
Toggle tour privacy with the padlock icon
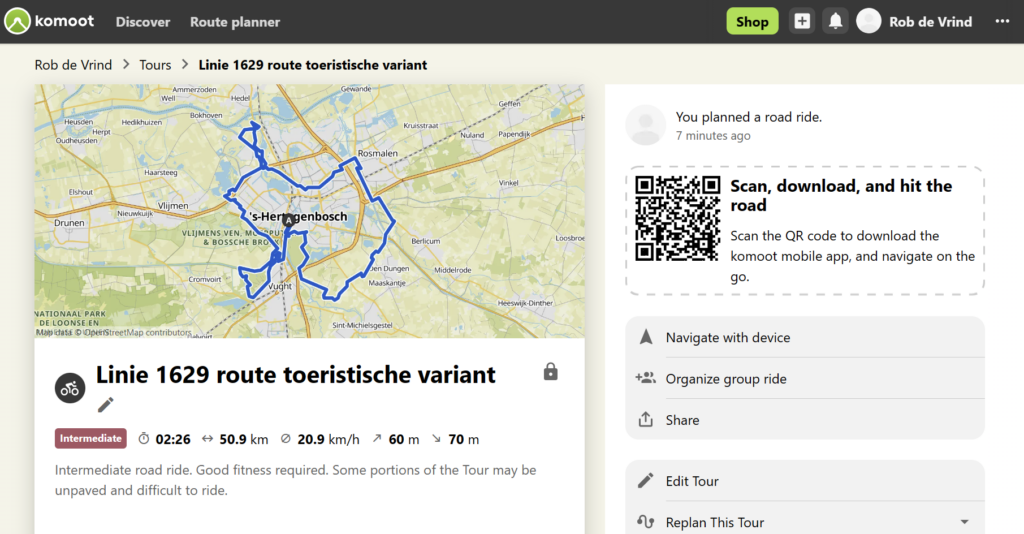(x=550, y=372)
